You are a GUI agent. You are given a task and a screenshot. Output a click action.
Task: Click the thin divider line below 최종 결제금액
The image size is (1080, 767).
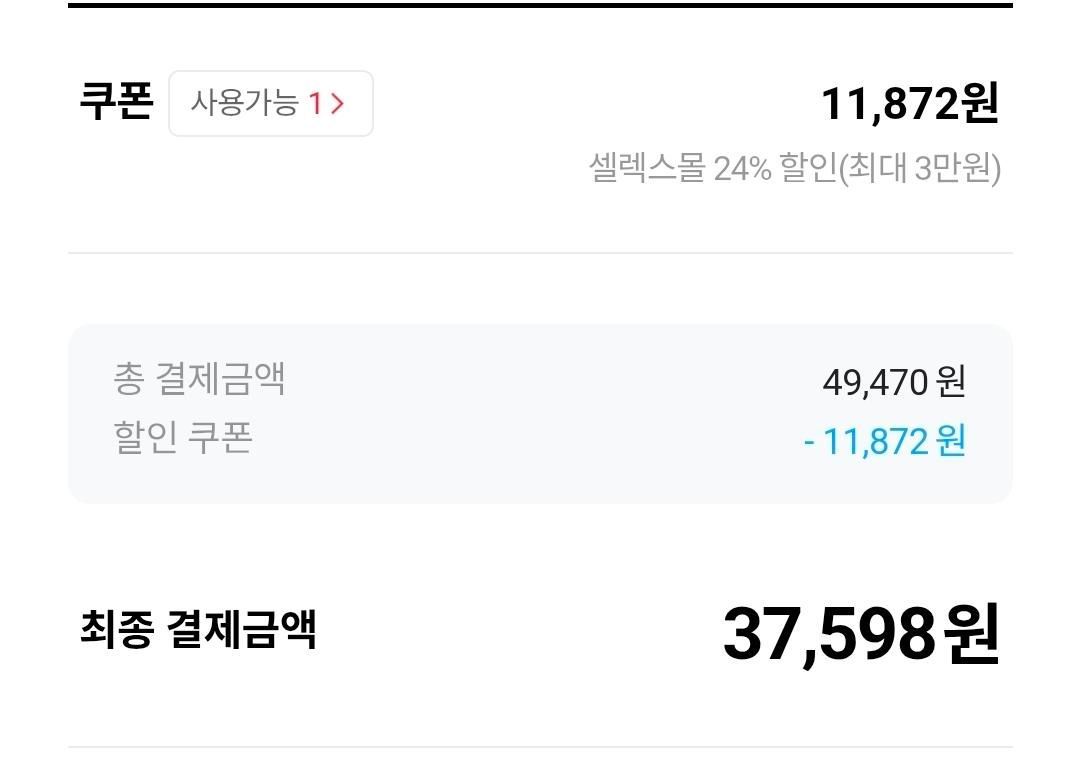click(x=540, y=747)
